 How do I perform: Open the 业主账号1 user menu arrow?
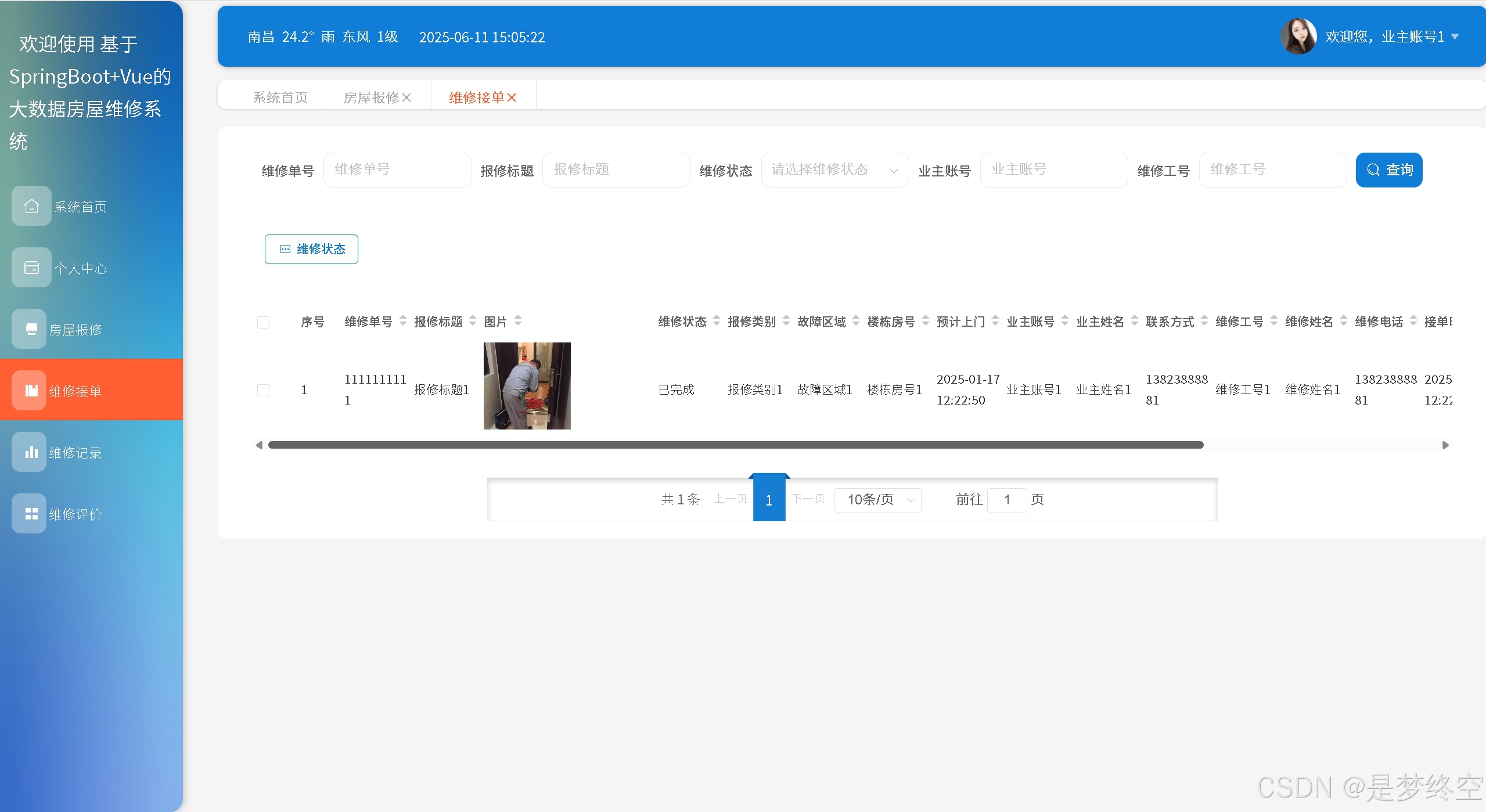(x=1455, y=37)
